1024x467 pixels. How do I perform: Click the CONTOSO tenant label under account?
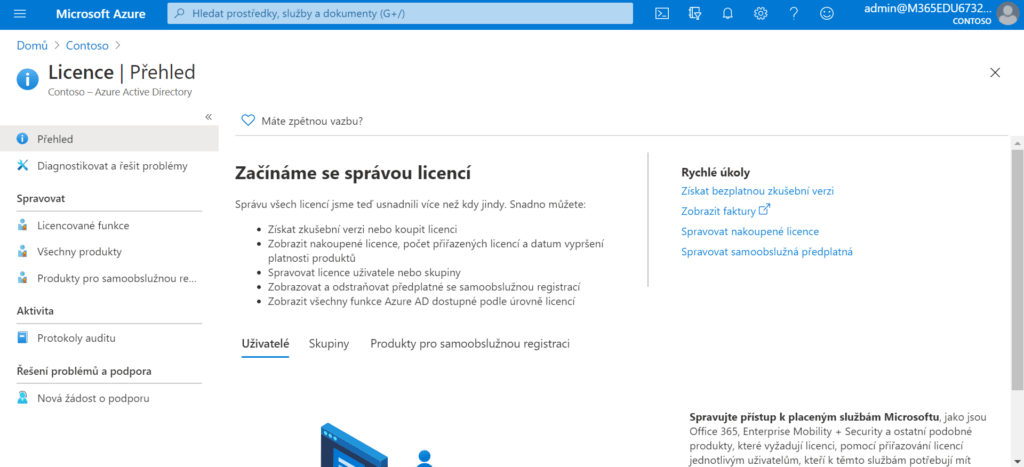[x=972, y=21]
